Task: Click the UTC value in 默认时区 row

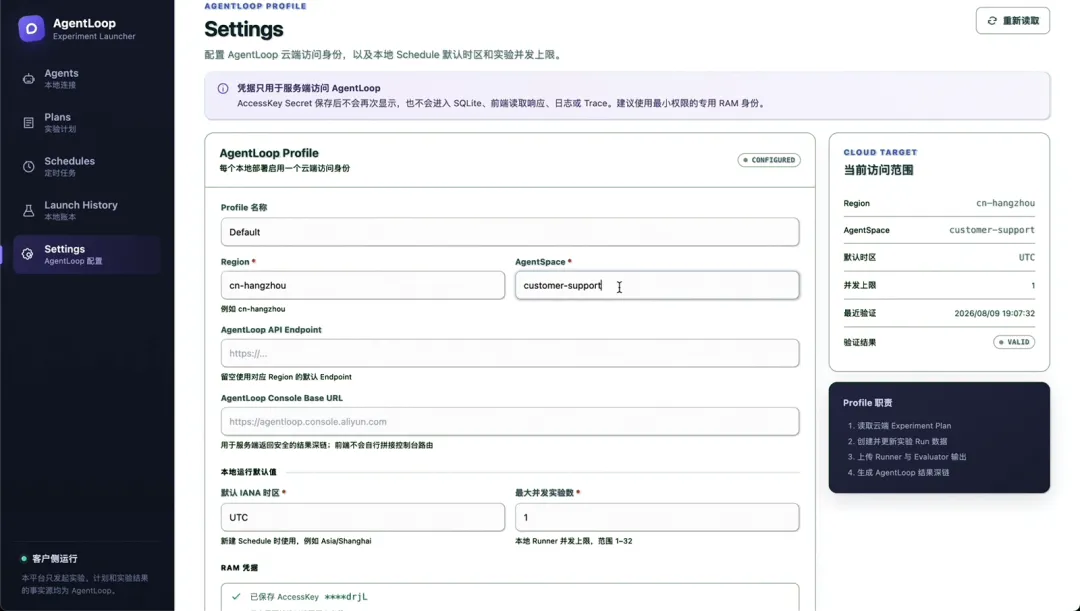Action: click(x=1026, y=258)
